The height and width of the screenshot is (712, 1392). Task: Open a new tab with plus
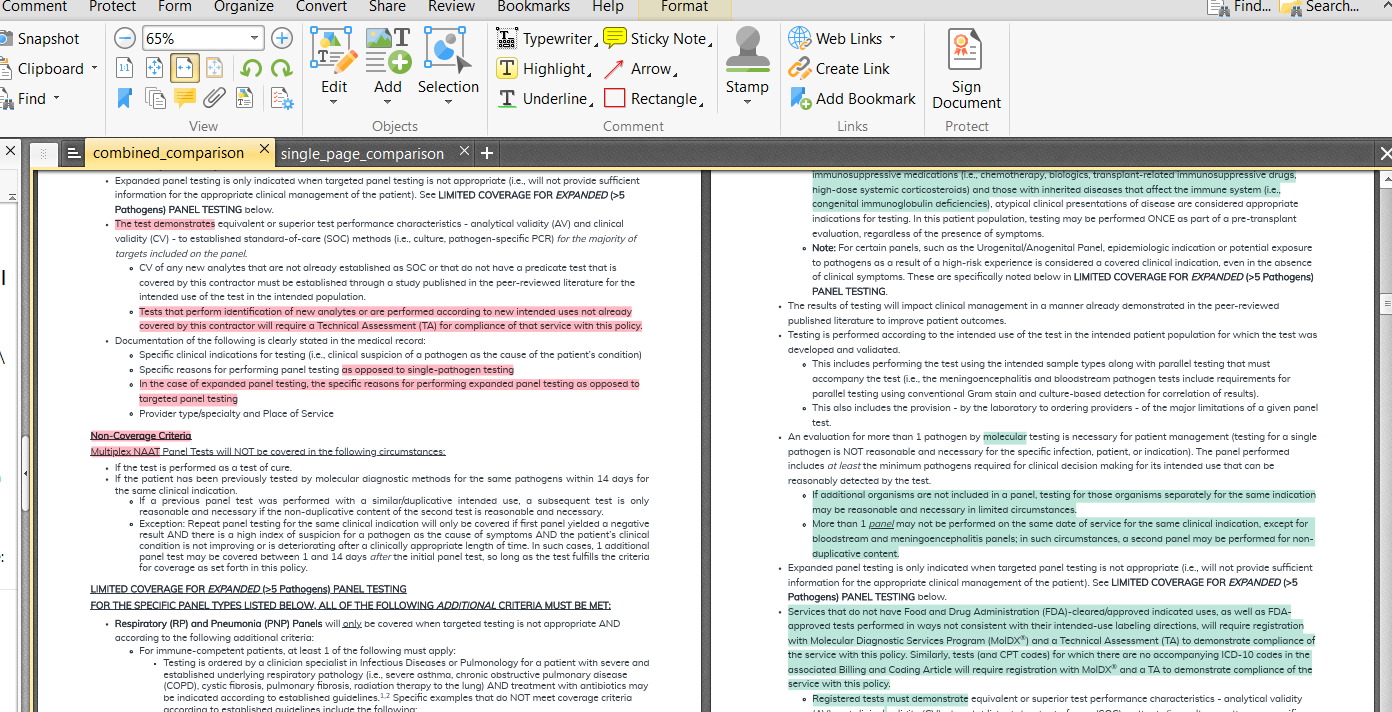pyautogui.click(x=487, y=153)
